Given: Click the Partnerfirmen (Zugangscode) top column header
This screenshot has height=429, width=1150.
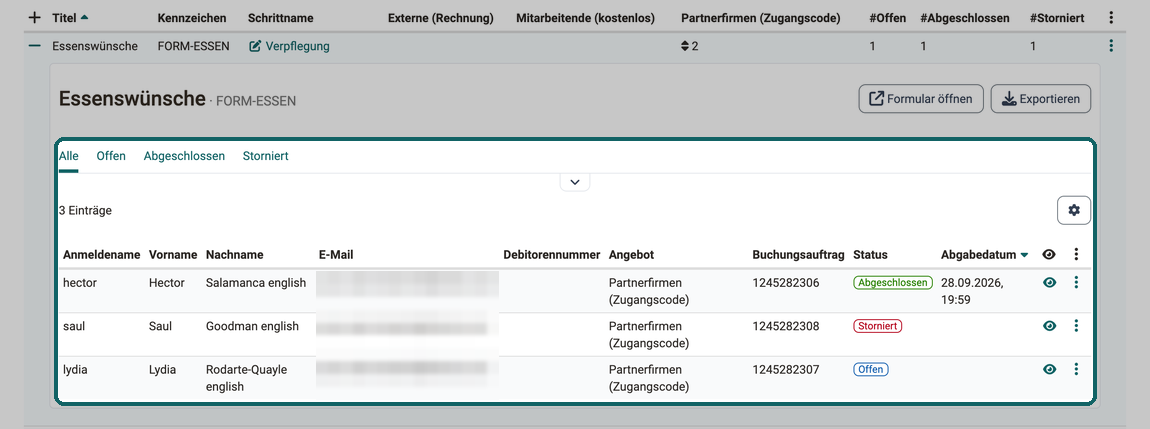Looking at the screenshot, I should click(x=761, y=18).
